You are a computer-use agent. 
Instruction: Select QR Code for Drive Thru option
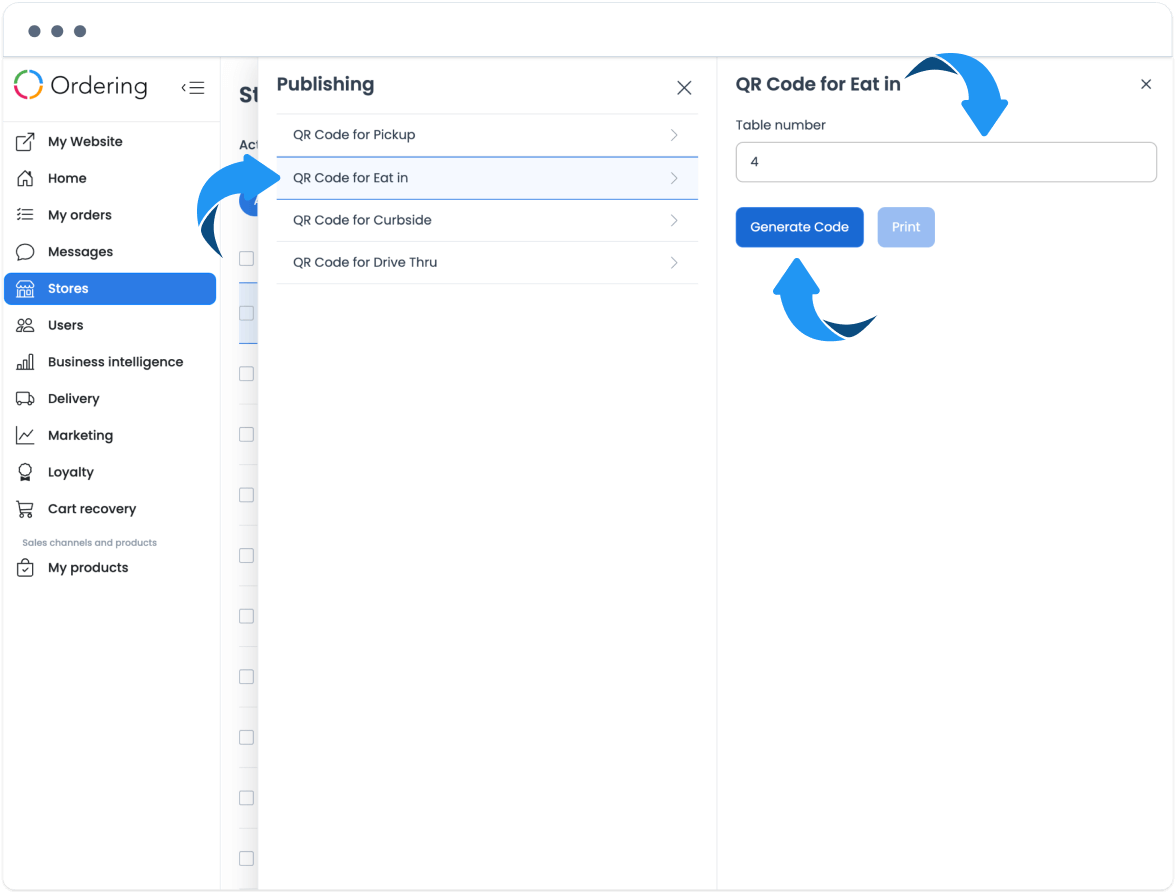[x=487, y=263]
